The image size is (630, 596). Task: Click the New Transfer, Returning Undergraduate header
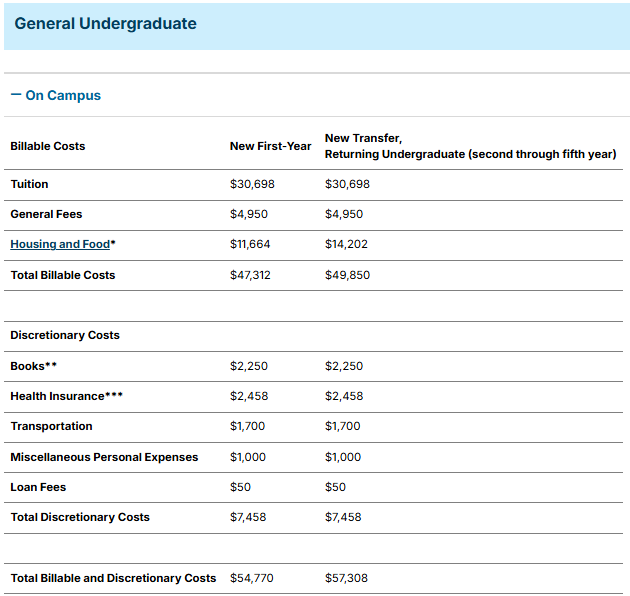pyautogui.click(x=470, y=146)
